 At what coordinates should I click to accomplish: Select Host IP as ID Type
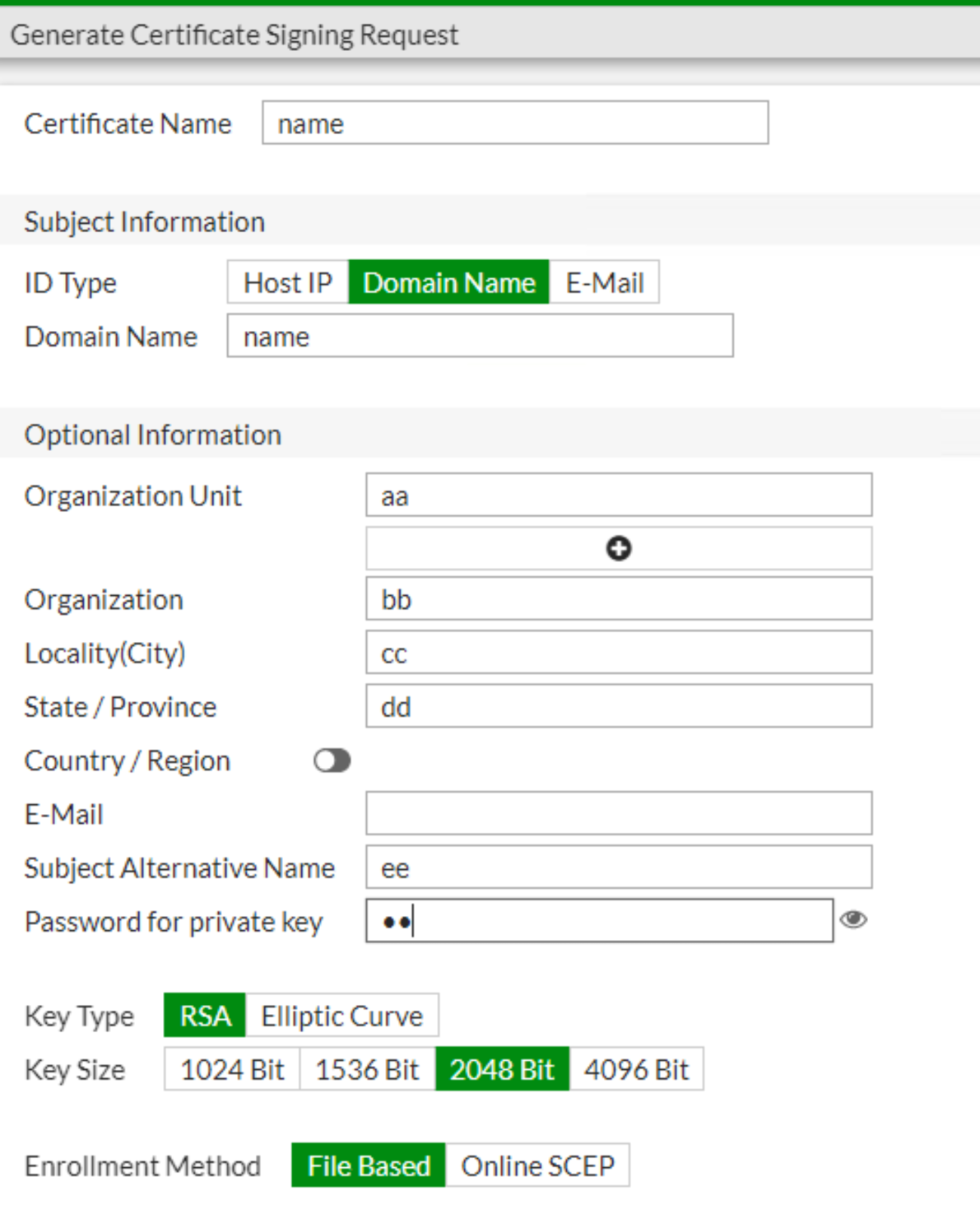click(x=286, y=282)
